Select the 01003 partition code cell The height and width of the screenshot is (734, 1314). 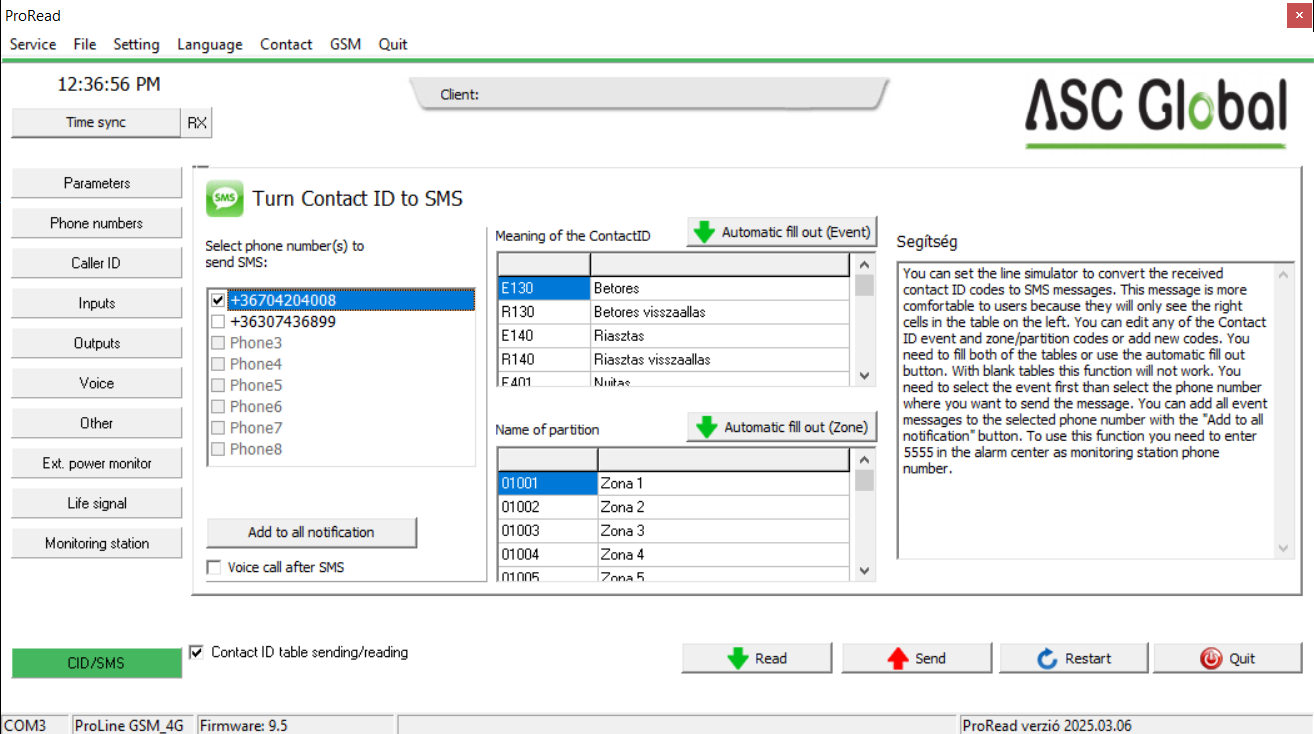(x=548, y=530)
